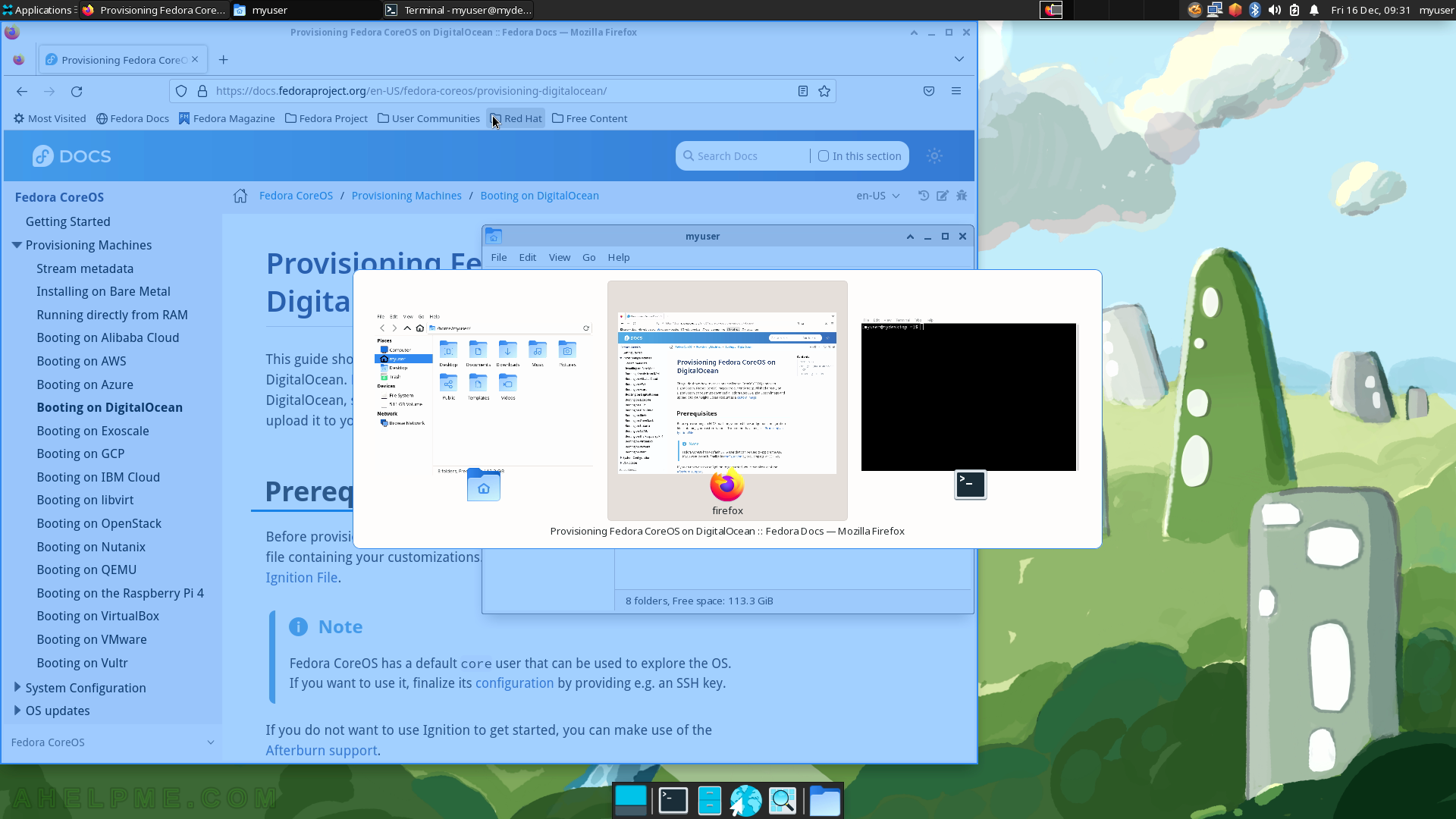The width and height of the screenshot is (1456, 819).
Task: Switch to Terminal window in taskbar
Action: (458, 10)
